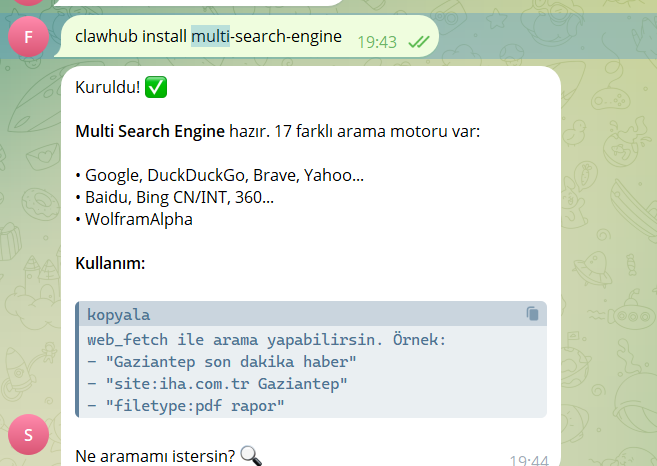
Task: Click the 19:43 message timestamp
Action: pyautogui.click(x=377, y=41)
